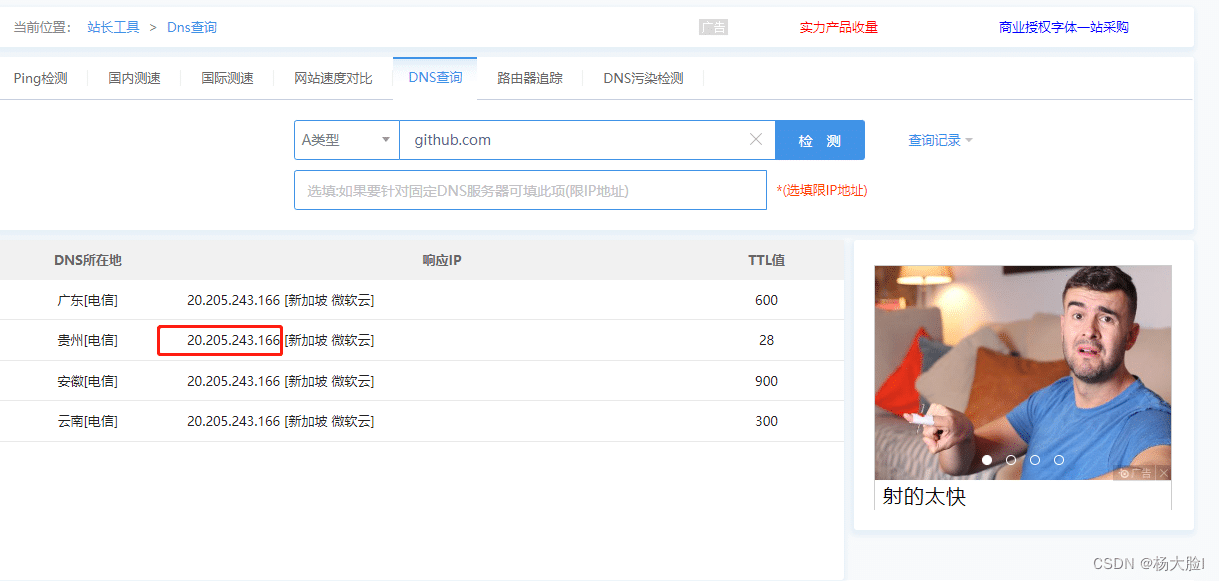Follow the 站长工具 breadcrumb link

tap(113, 27)
